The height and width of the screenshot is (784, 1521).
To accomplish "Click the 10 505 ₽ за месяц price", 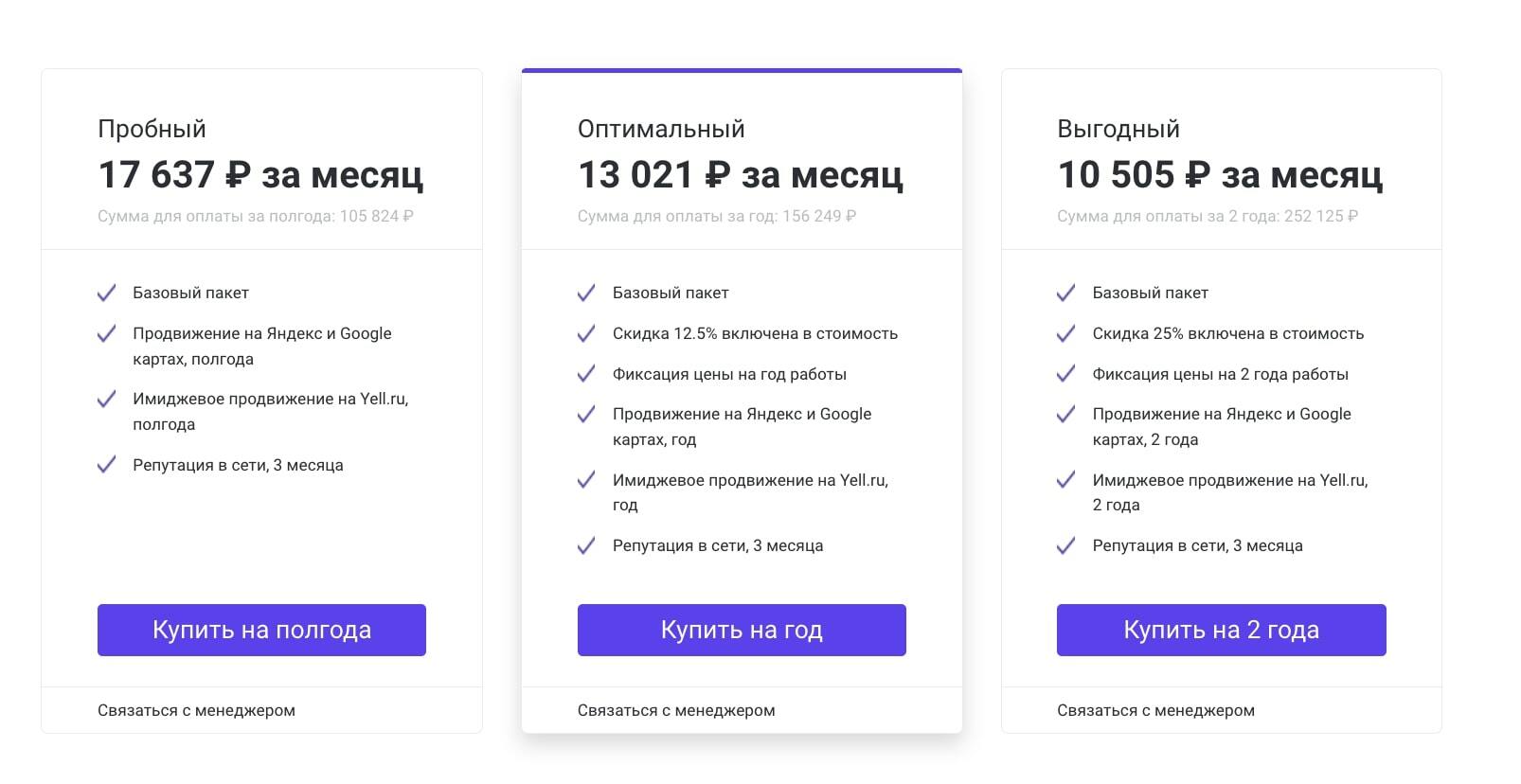I will click(1220, 175).
